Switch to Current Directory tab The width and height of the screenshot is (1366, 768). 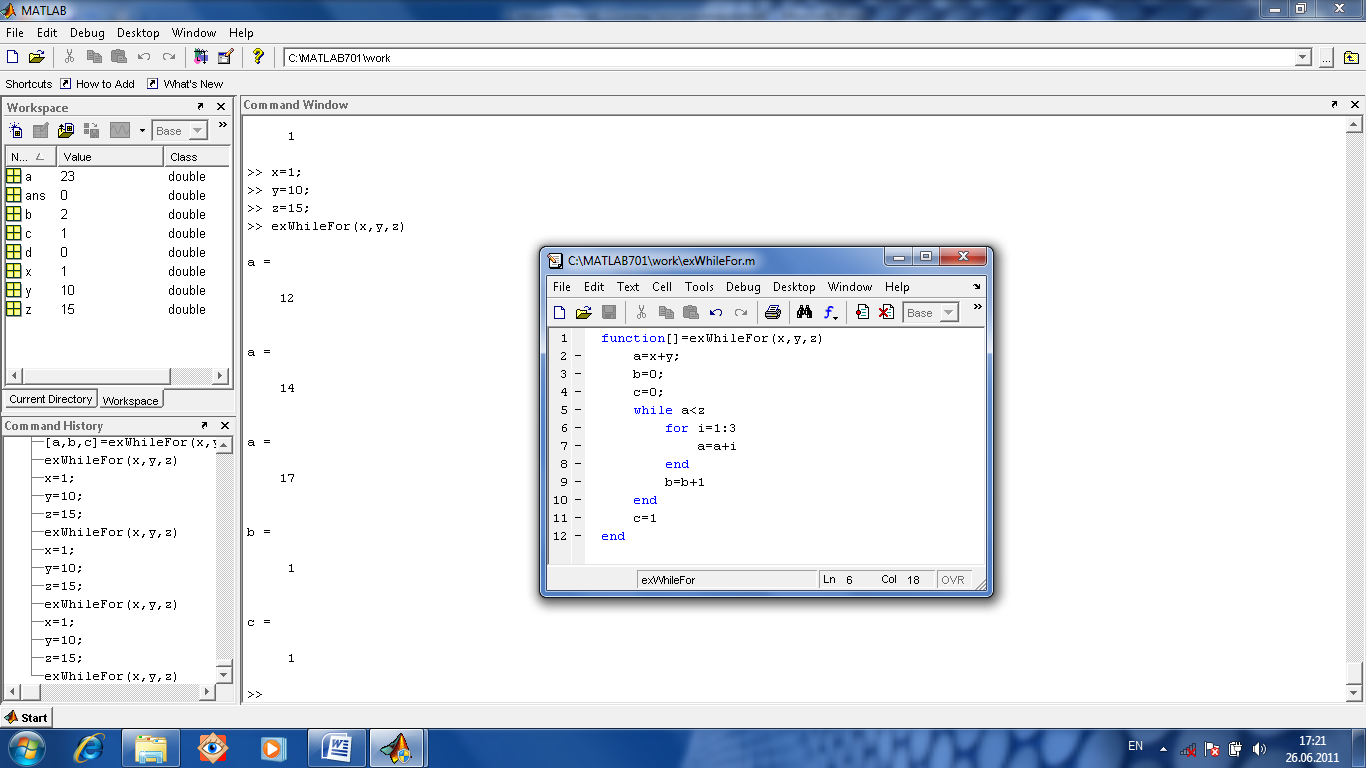51,399
